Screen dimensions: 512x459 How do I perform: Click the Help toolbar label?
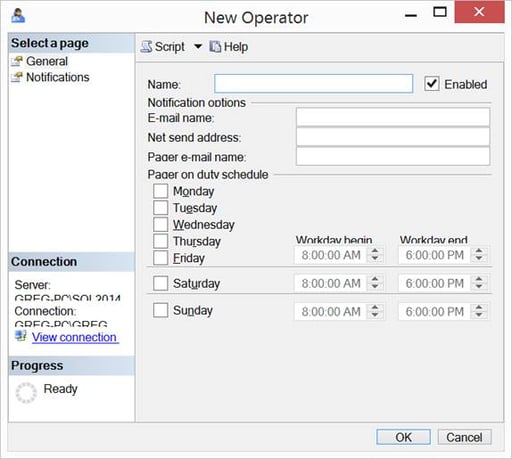[236, 47]
